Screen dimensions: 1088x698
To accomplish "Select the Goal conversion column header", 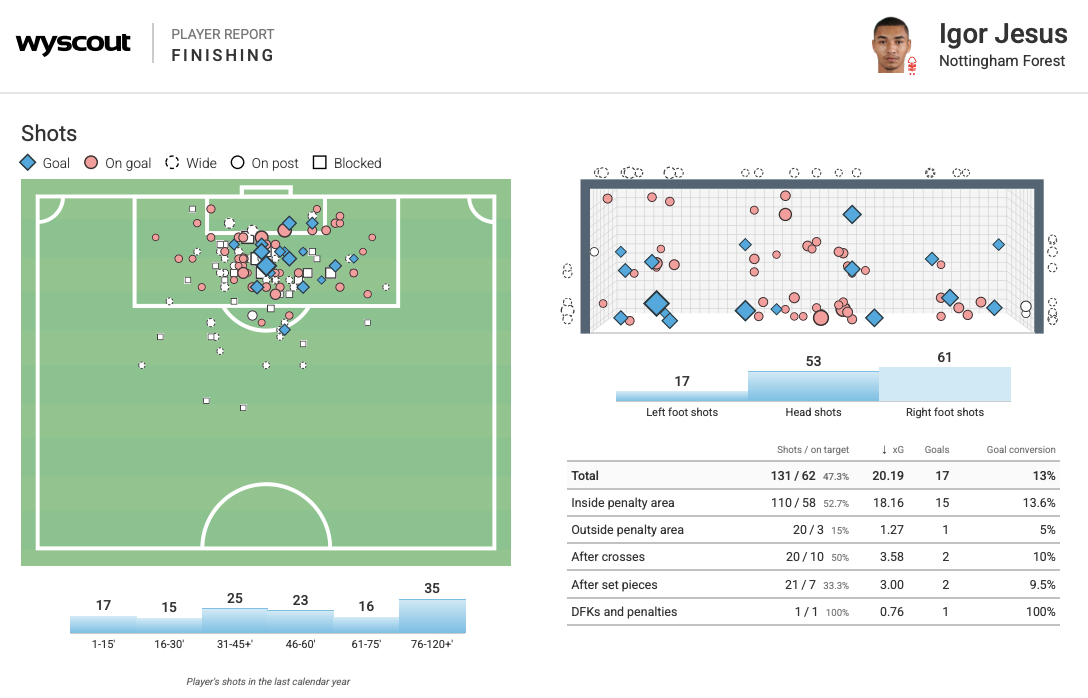I will pos(1021,450).
